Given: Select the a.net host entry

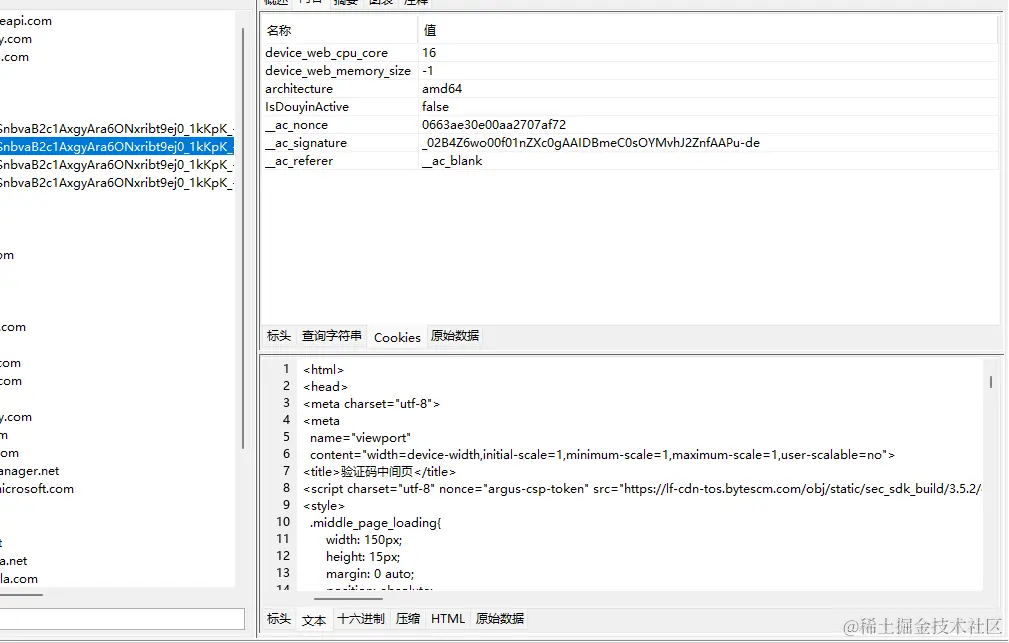Looking at the screenshot, I should 14,561.
